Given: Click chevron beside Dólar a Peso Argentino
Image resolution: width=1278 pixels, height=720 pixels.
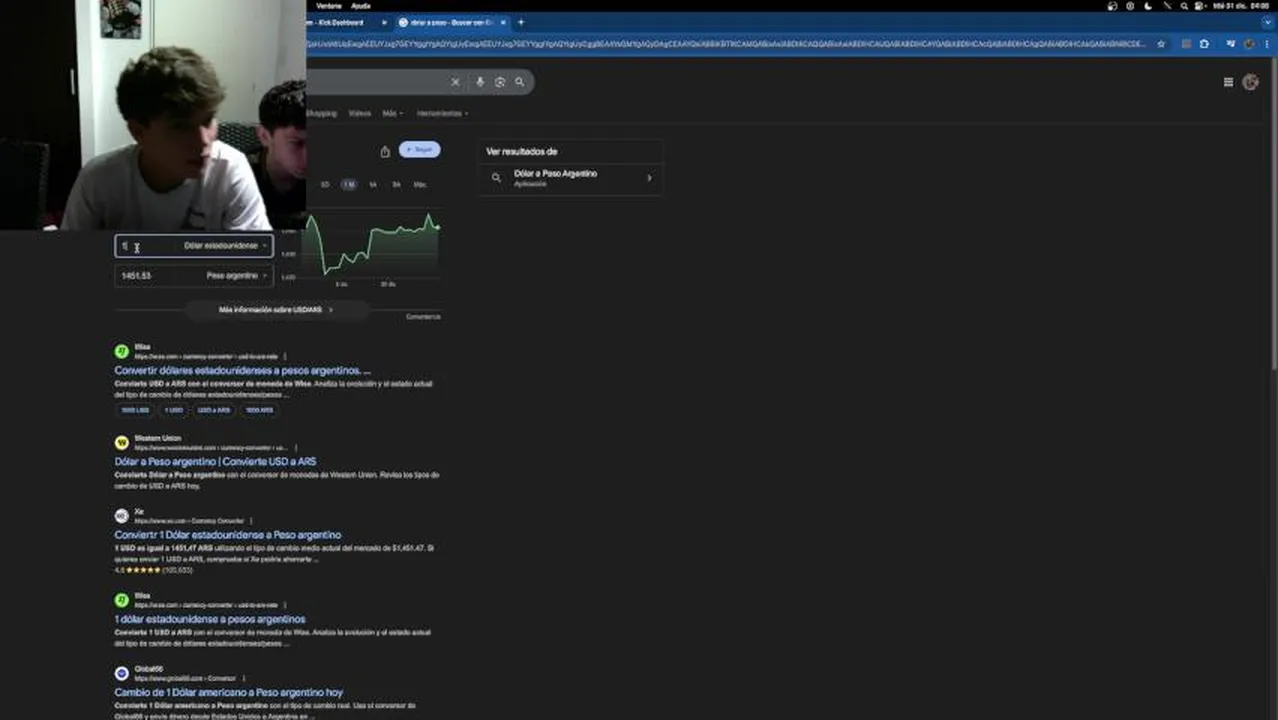Looking at the screenshot, I should click(649, 178).
